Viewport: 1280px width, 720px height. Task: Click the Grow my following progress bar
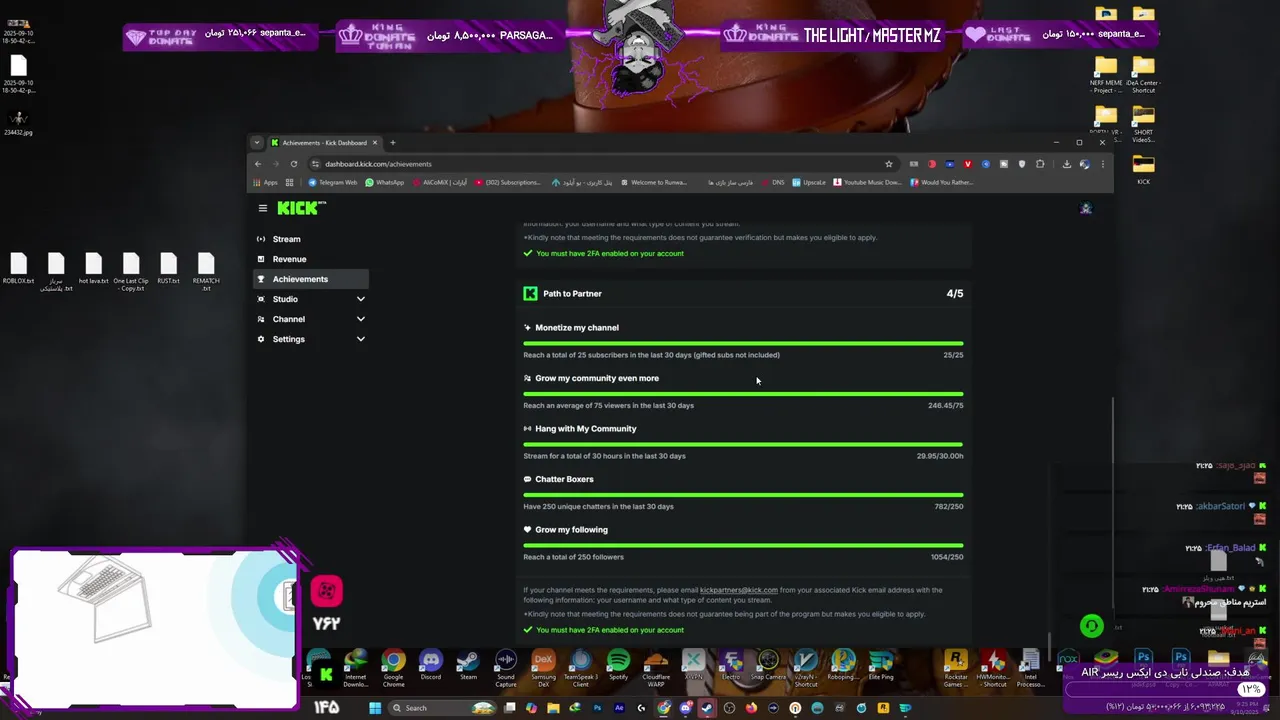click(x=743, y=545)
